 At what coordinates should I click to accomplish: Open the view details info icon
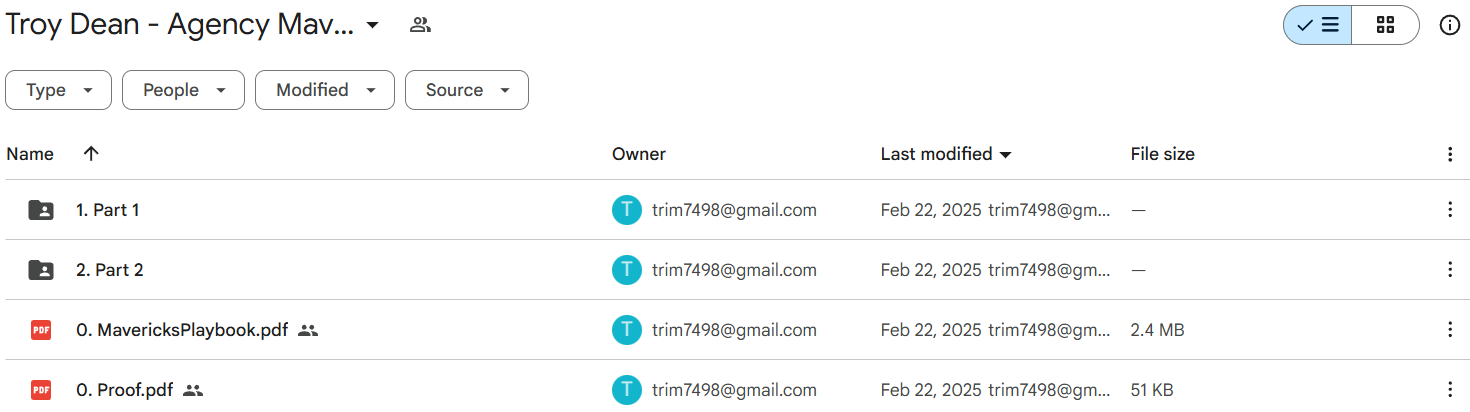(1449, 26)
